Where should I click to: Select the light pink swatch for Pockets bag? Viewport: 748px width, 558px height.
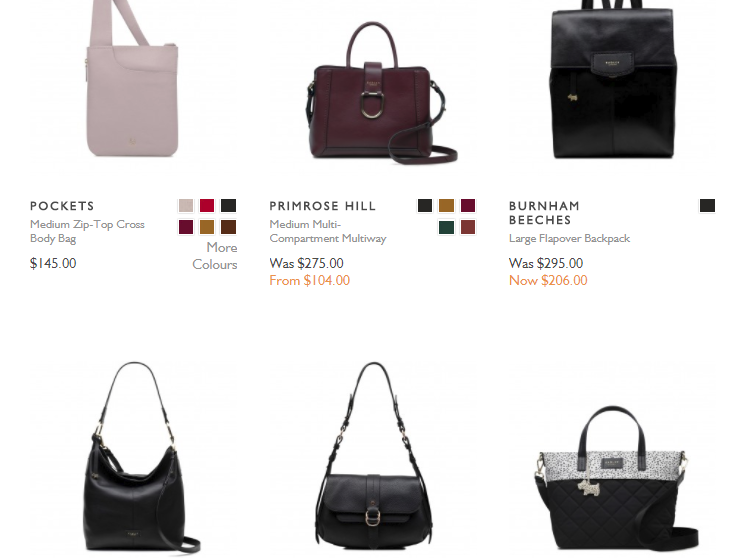(186, 206)
